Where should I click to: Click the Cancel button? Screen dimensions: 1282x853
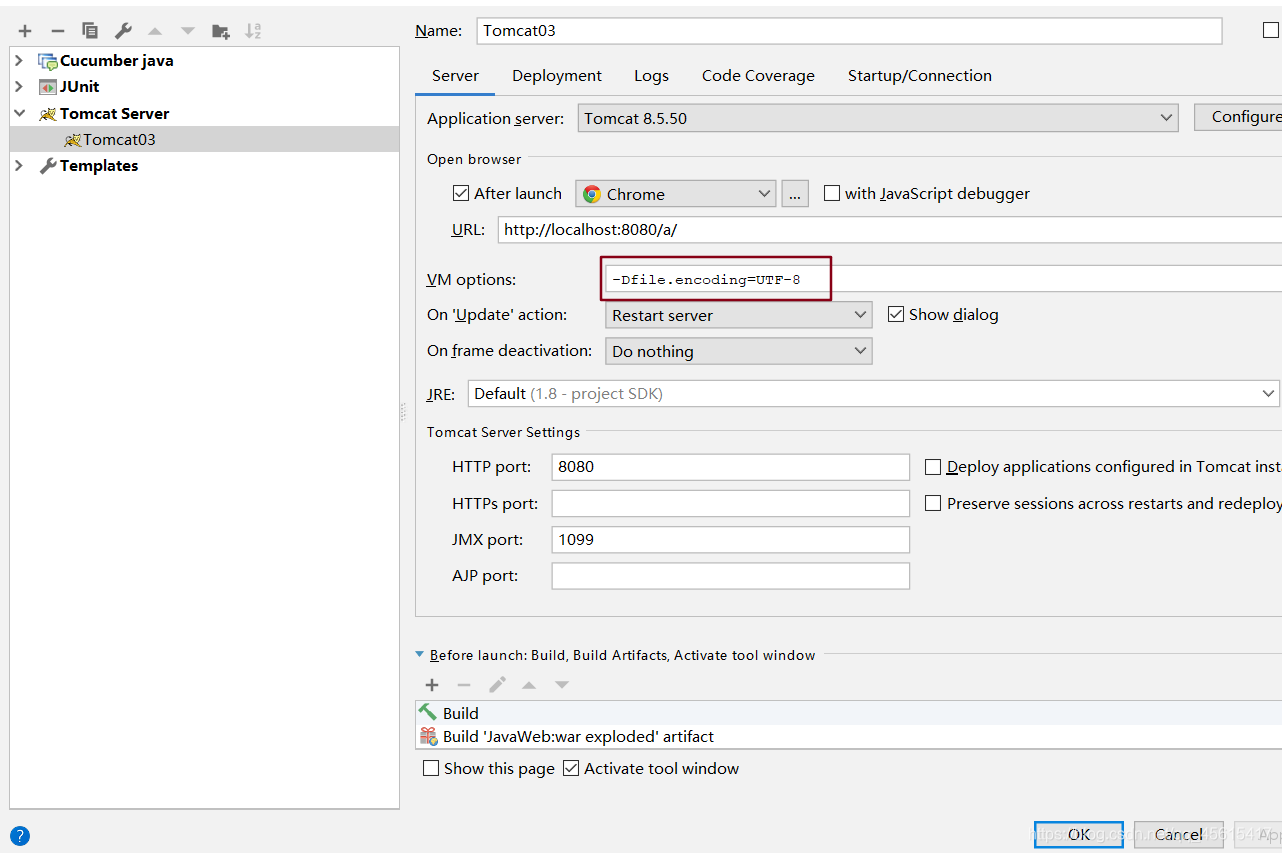[x=1179, y=834]
